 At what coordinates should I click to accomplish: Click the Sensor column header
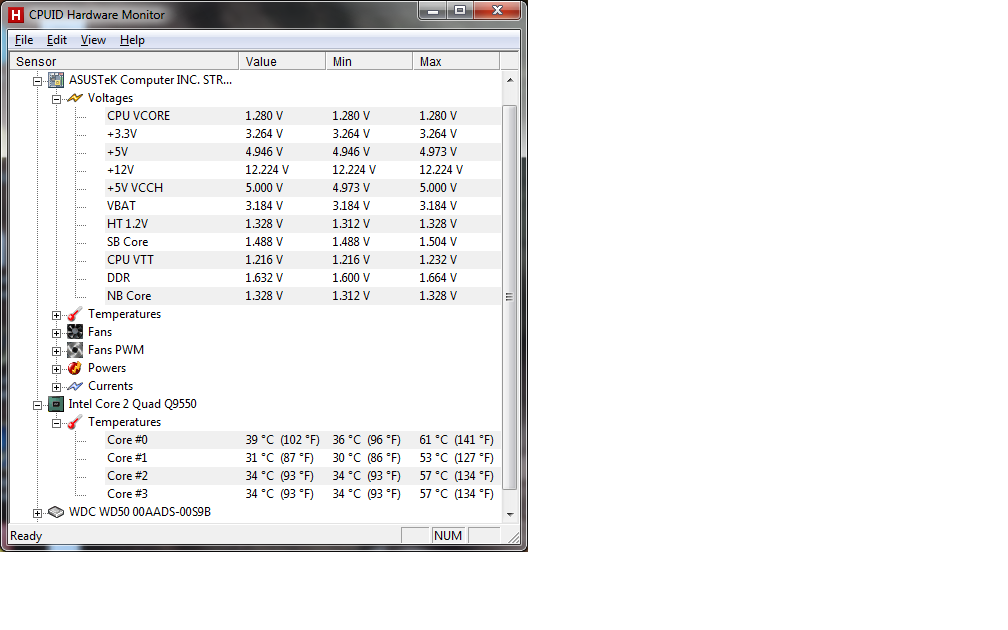click(x=124, y=61)
